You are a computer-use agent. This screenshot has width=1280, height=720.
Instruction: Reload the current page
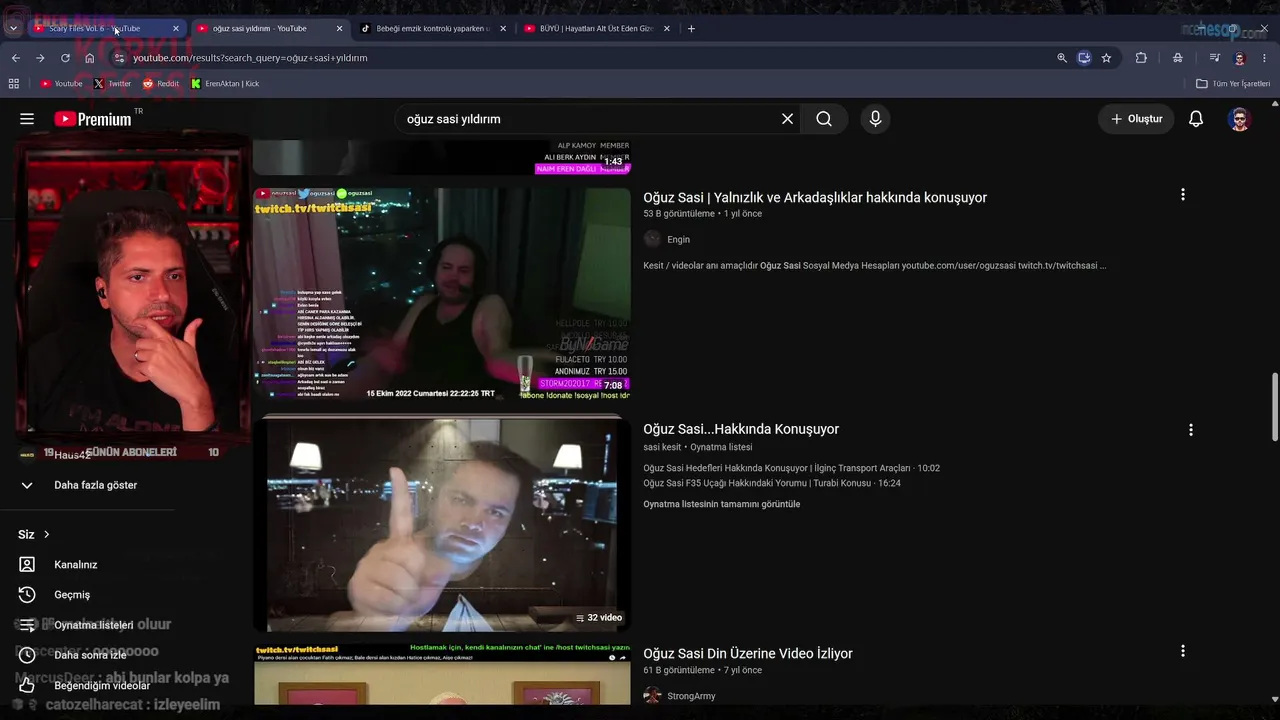pos(65,58)
